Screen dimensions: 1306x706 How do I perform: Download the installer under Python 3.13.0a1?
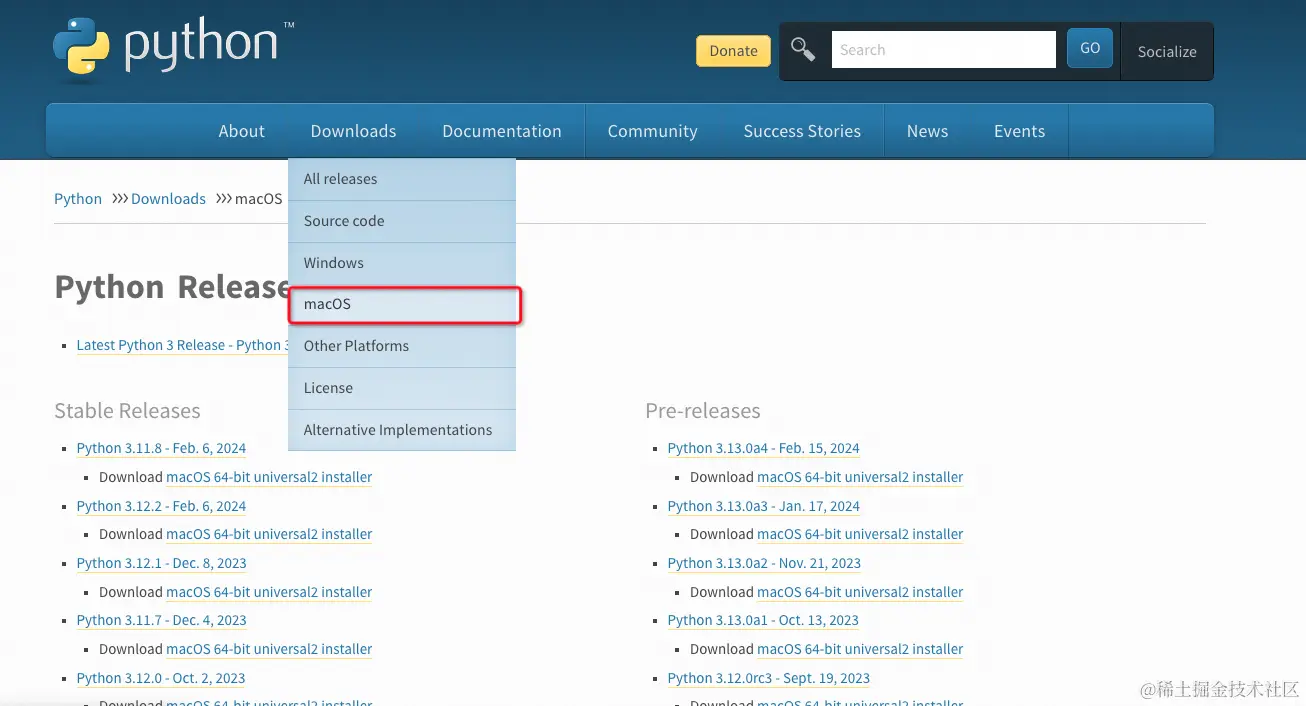(860, 649)
